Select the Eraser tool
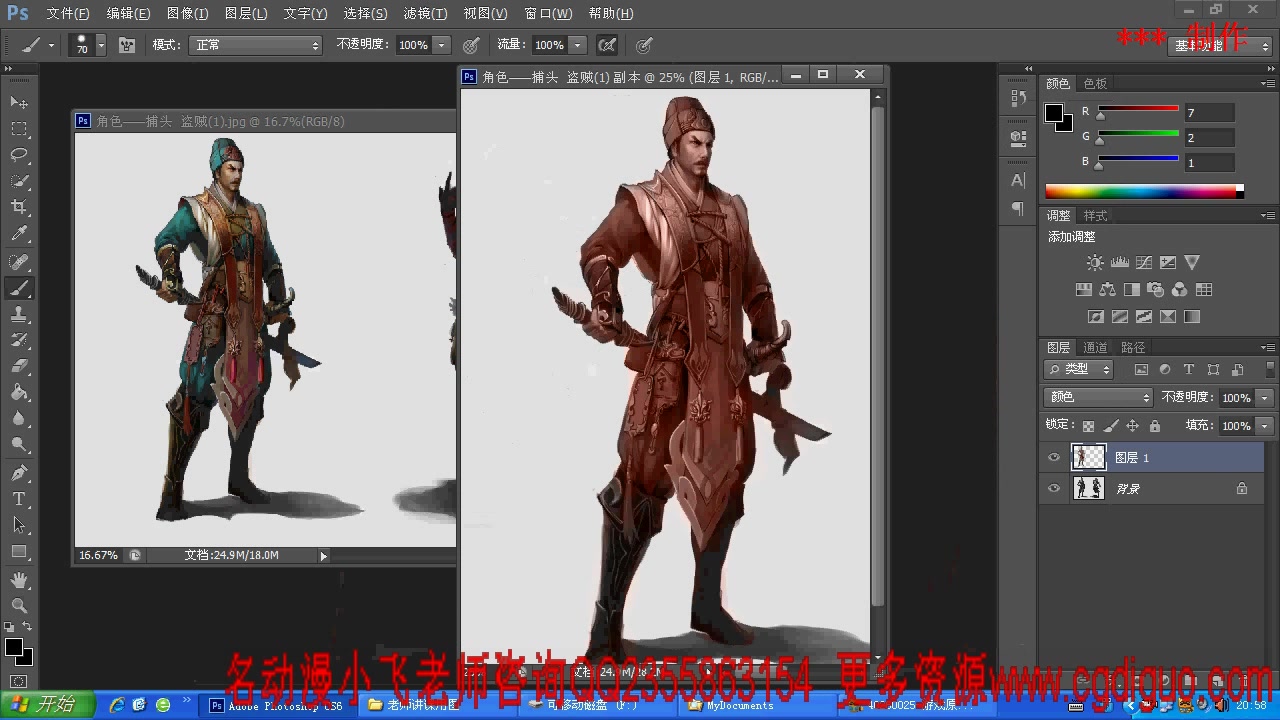The height and width of the screenshot is (720, 1280). pos(19,366)
